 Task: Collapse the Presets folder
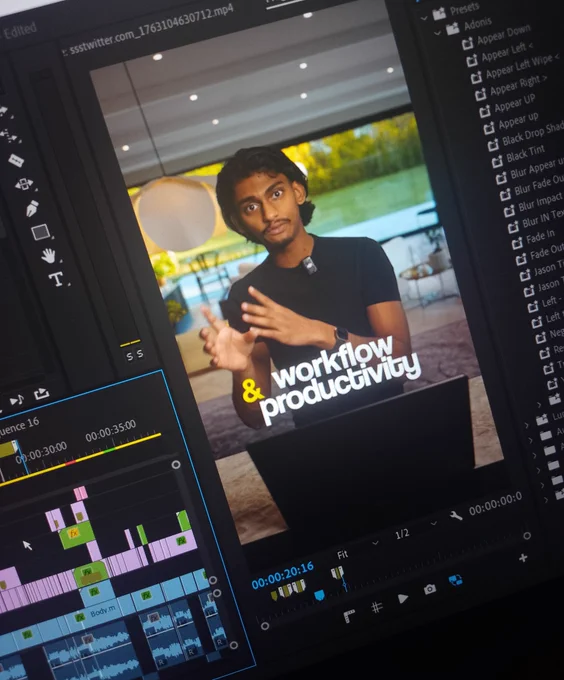click(425, 18)
